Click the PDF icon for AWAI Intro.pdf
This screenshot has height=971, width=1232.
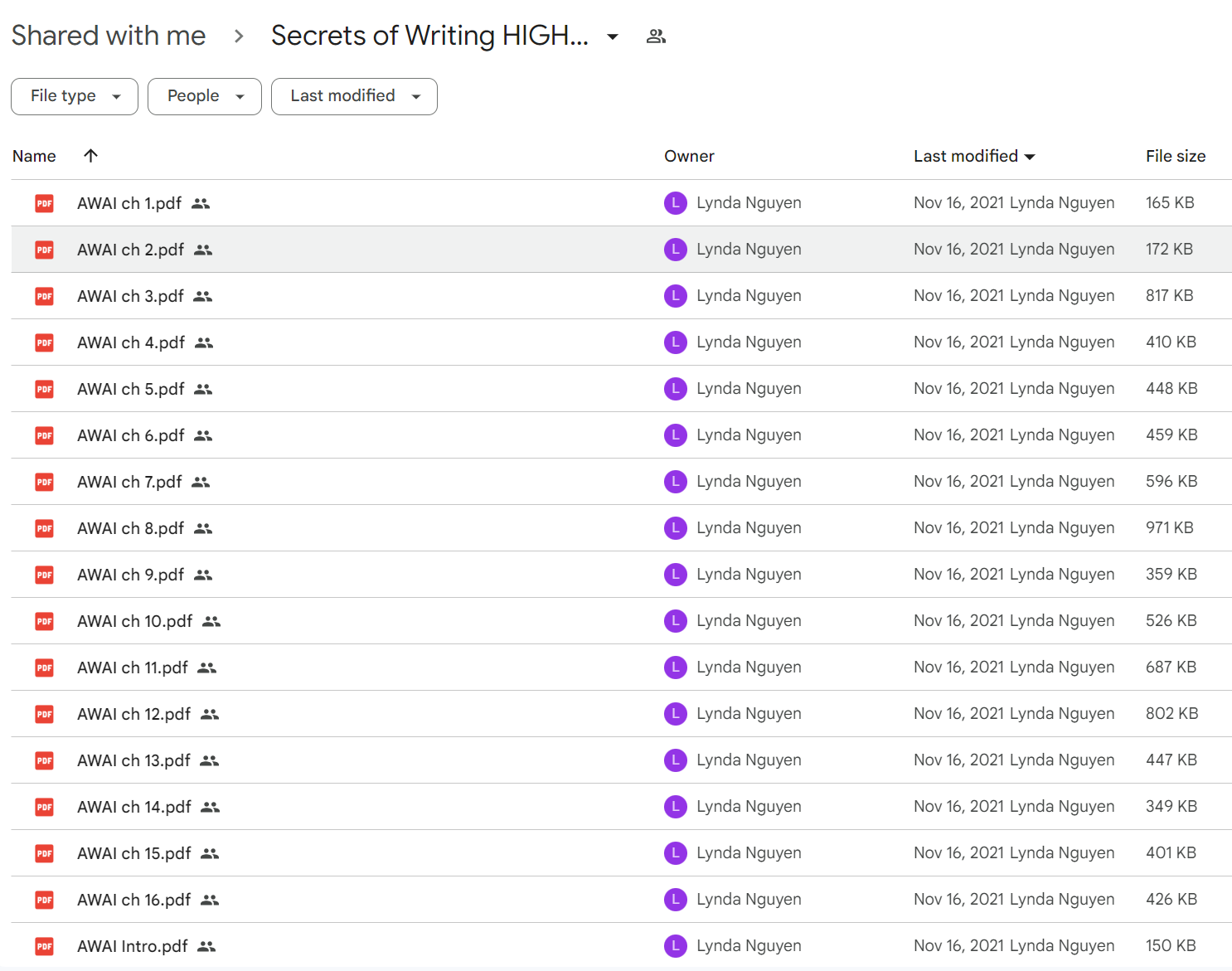coord(45,946)
